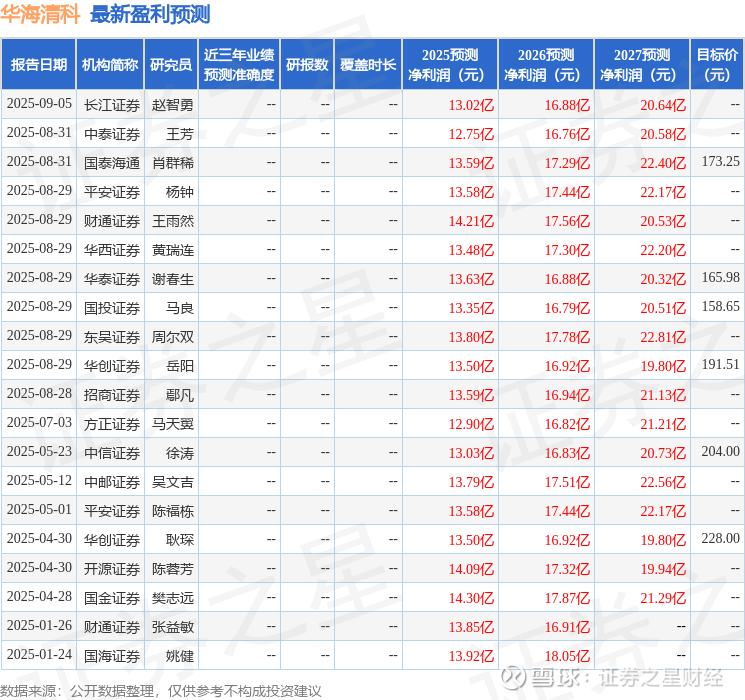Select the 国泰海通 institution cell
Screen dimensions: 745x700
[x=112, y=163]
